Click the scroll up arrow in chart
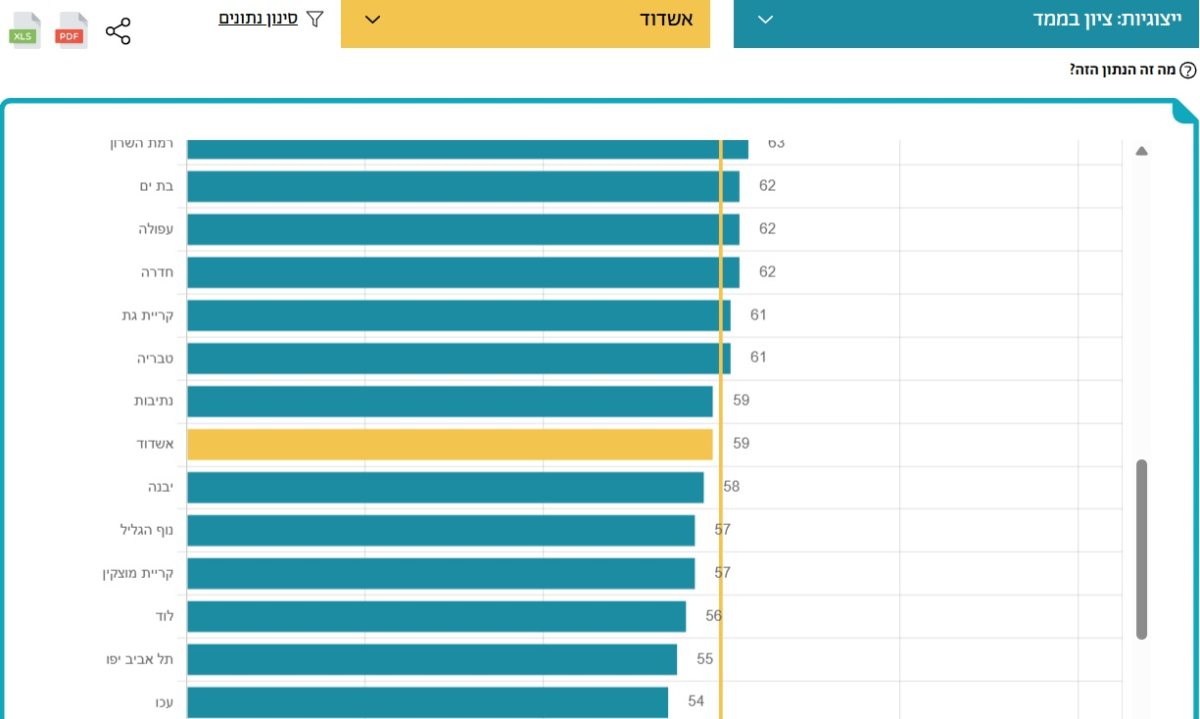This screenshot has height=719, width=1200. [1141, 152]
